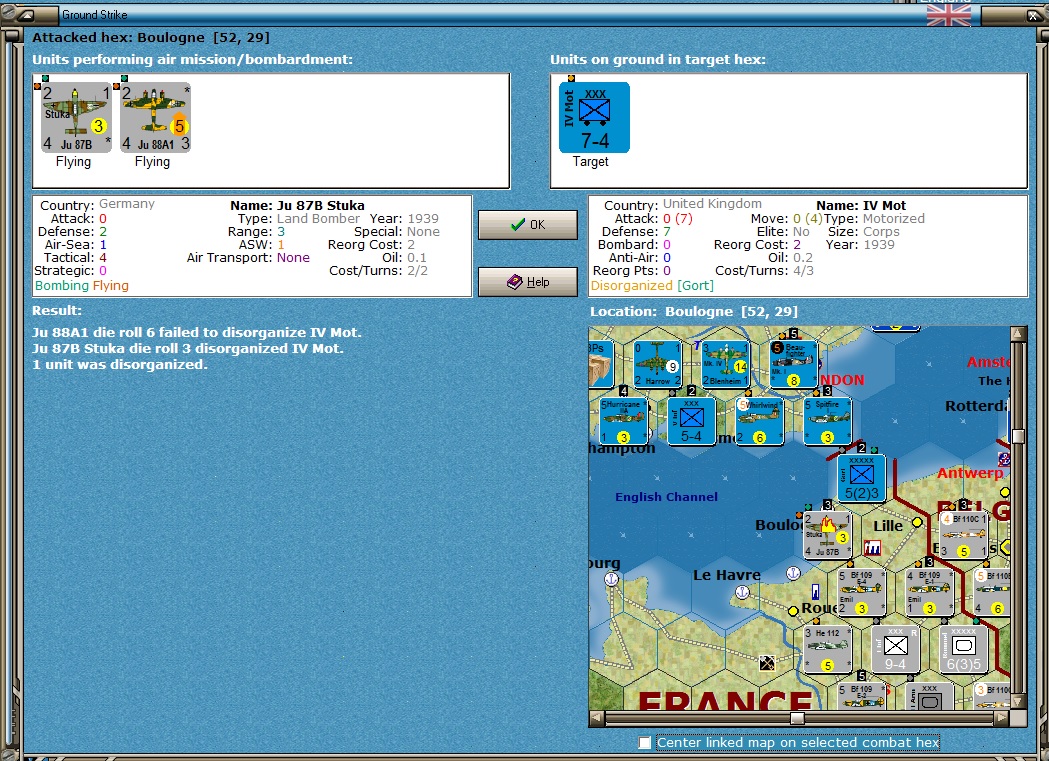The width and height of the screenshot is (1049, 761).
Task: Click the Lille city yellow marker
Action: [917, 522]
